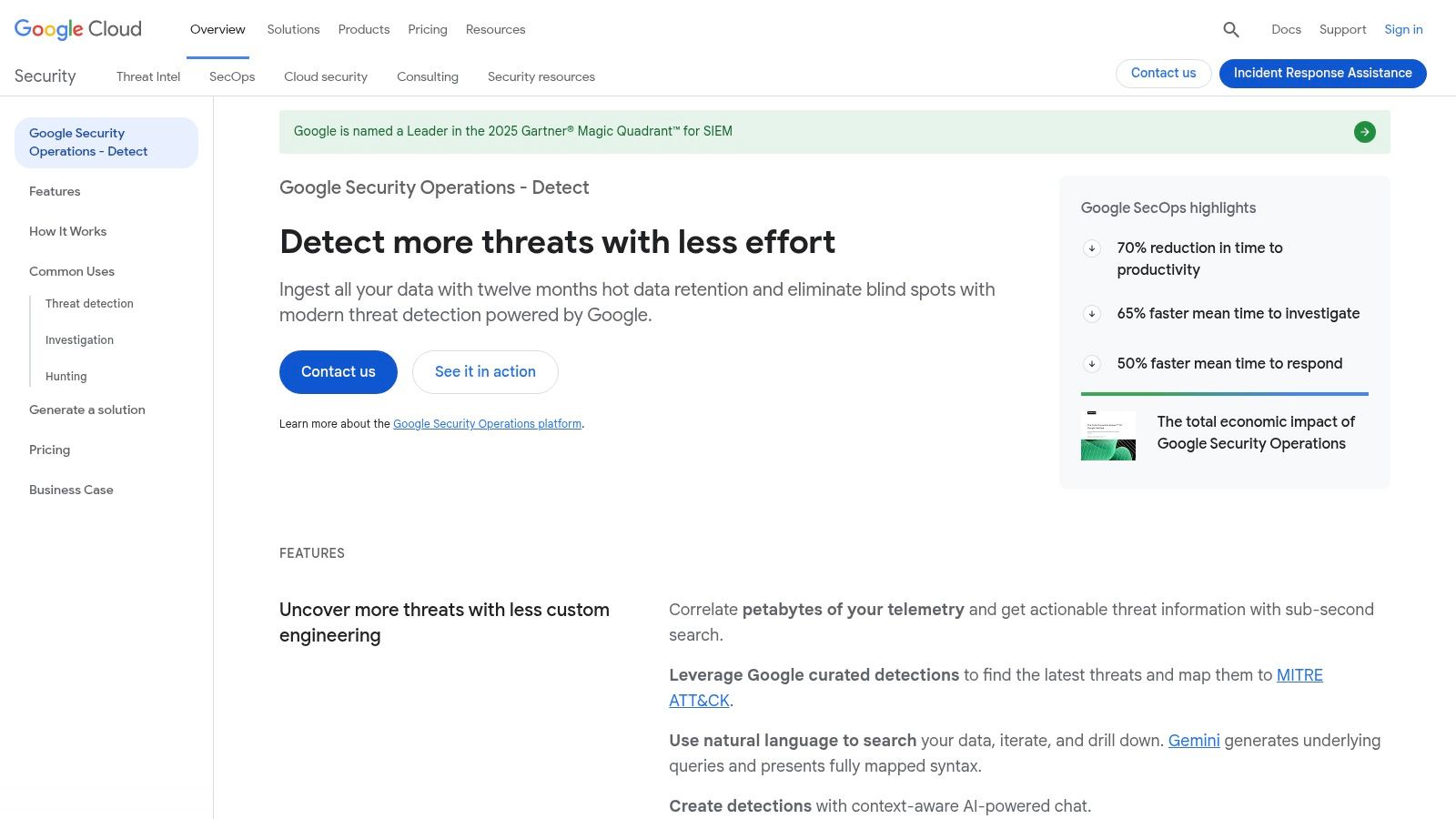The image size is (1456, 819).
Task: Click the Google Cloud logo
Action: [x=78, y=29]
